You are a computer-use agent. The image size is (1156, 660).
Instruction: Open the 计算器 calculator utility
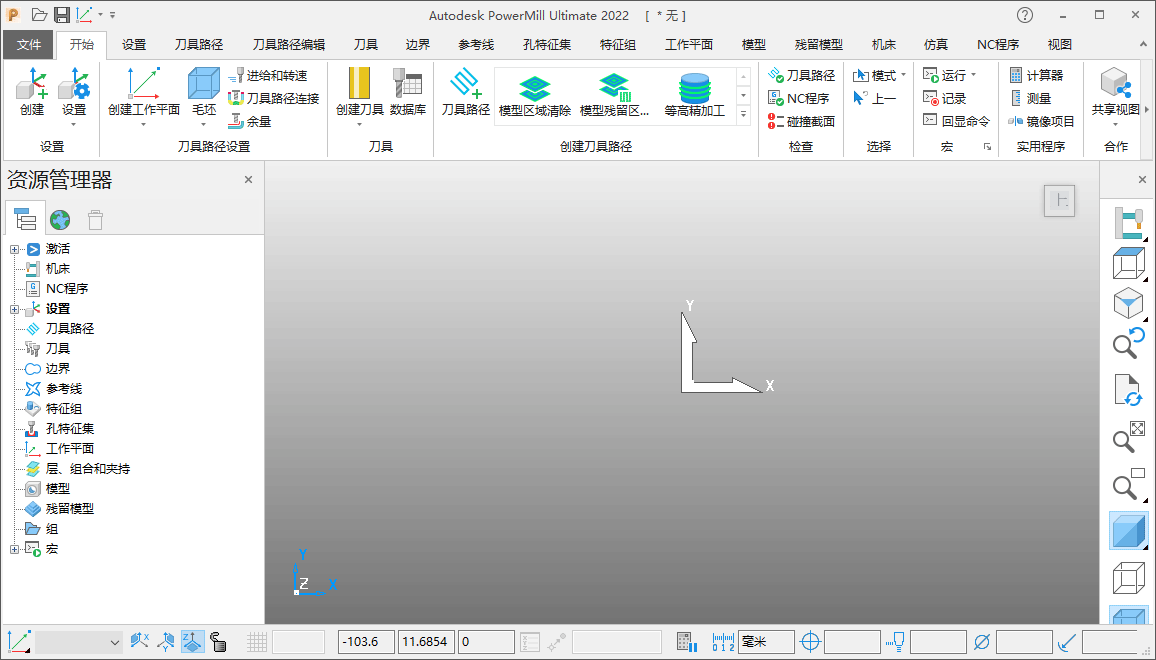(1036, 75)
